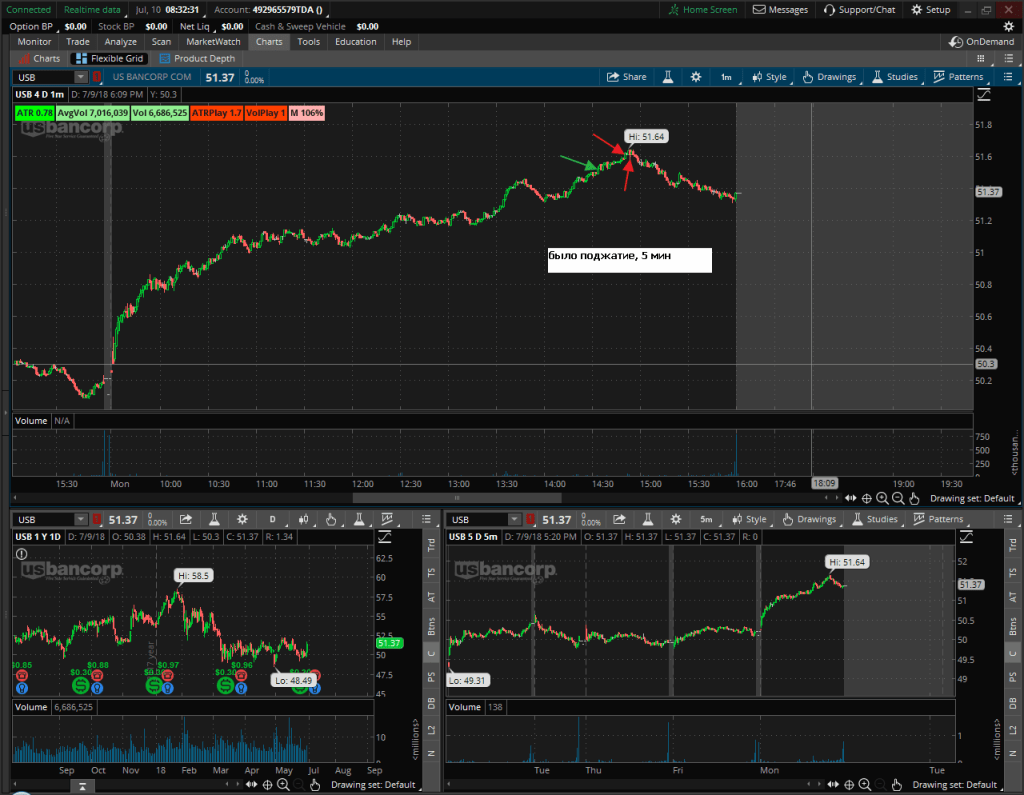Open the Style menu on main chart

pos(769,77)
